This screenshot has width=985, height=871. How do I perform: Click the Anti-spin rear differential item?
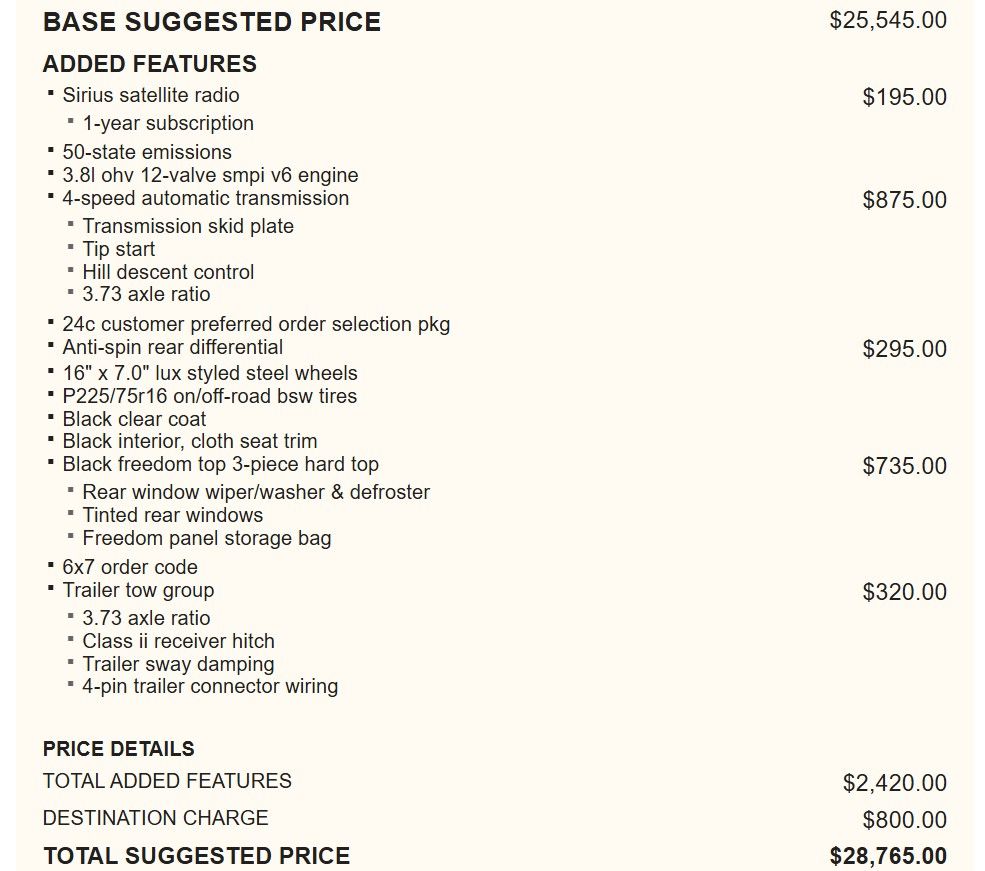pyautogui.click(x=173, y=347)
